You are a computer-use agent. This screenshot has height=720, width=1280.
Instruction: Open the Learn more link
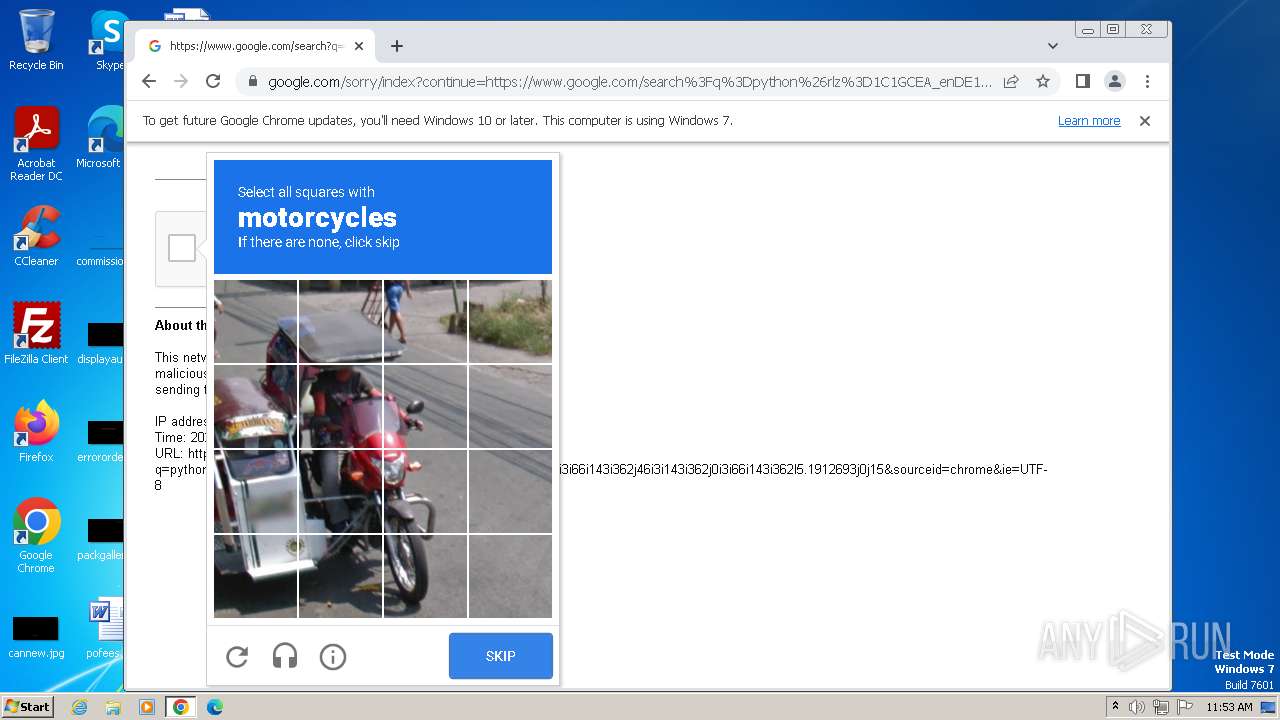[1089, 121]
